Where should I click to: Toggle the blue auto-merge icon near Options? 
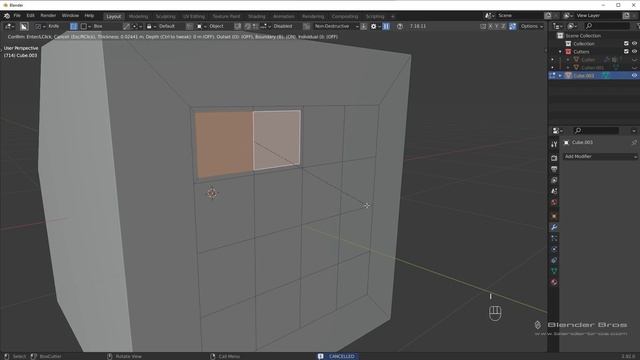click(513, 26)
